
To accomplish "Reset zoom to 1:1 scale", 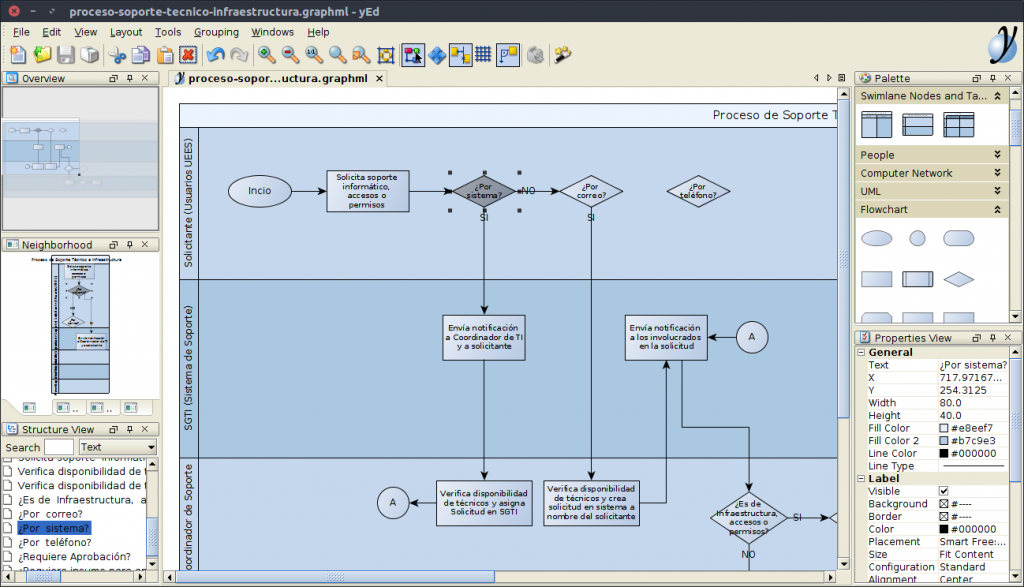I will [x=314, y=56].
